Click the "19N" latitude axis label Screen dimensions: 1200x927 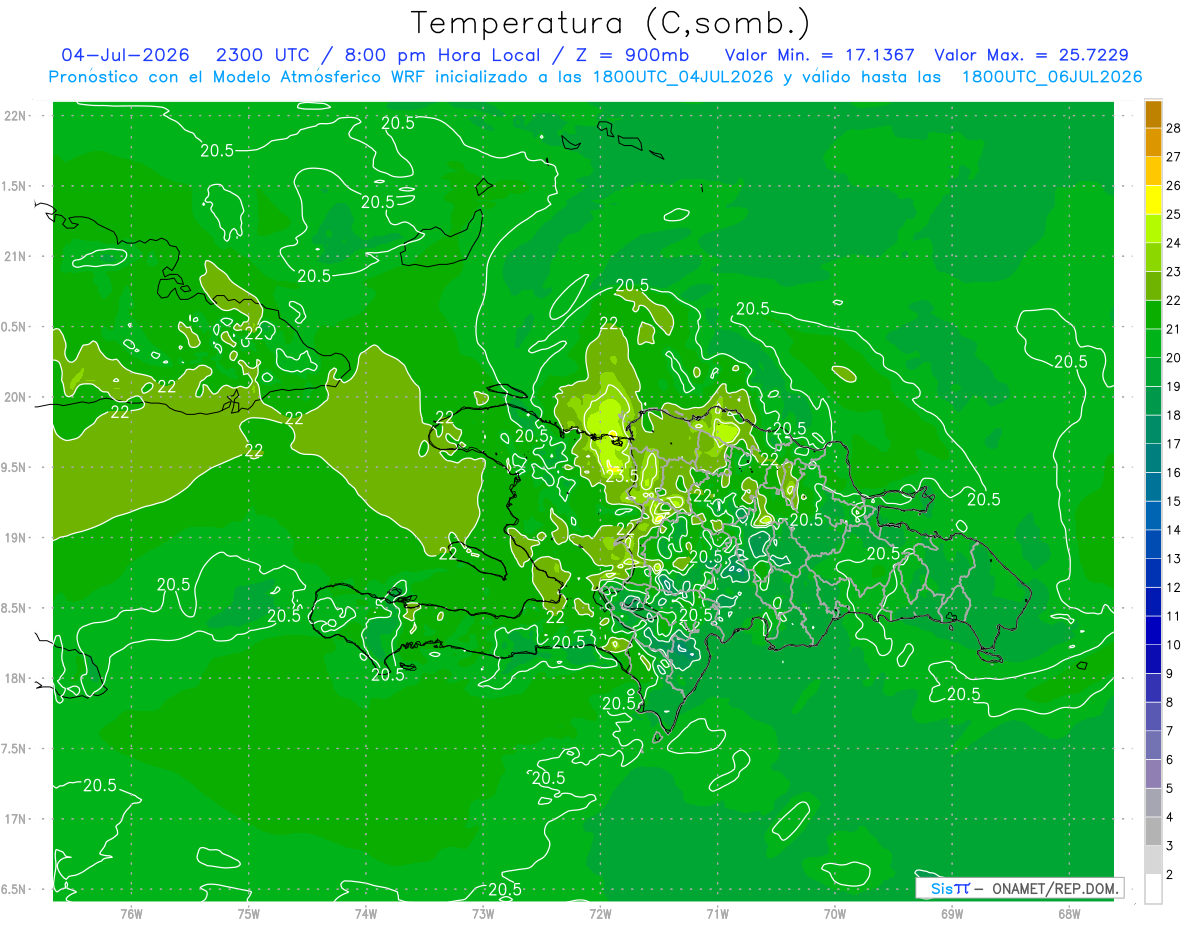point(15,538)
